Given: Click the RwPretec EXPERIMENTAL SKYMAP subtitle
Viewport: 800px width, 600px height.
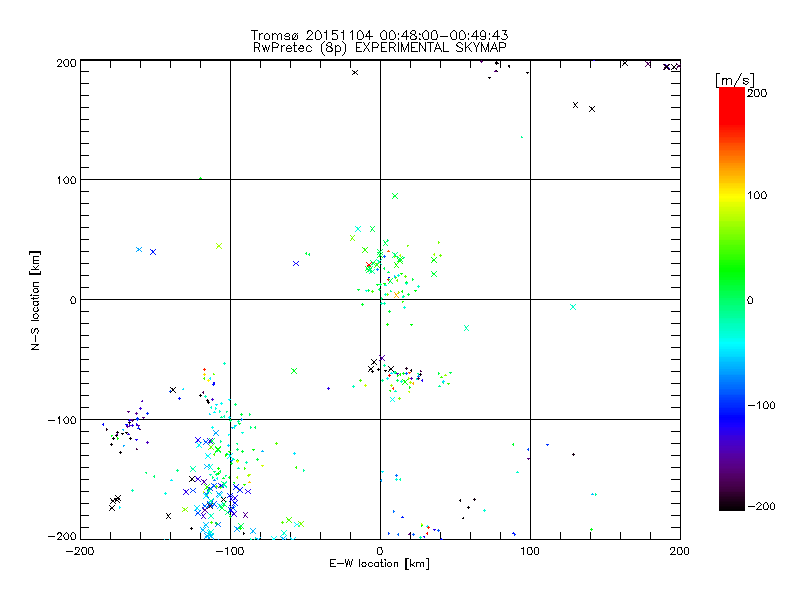Looking at the screenshot, I should point(380,47).
